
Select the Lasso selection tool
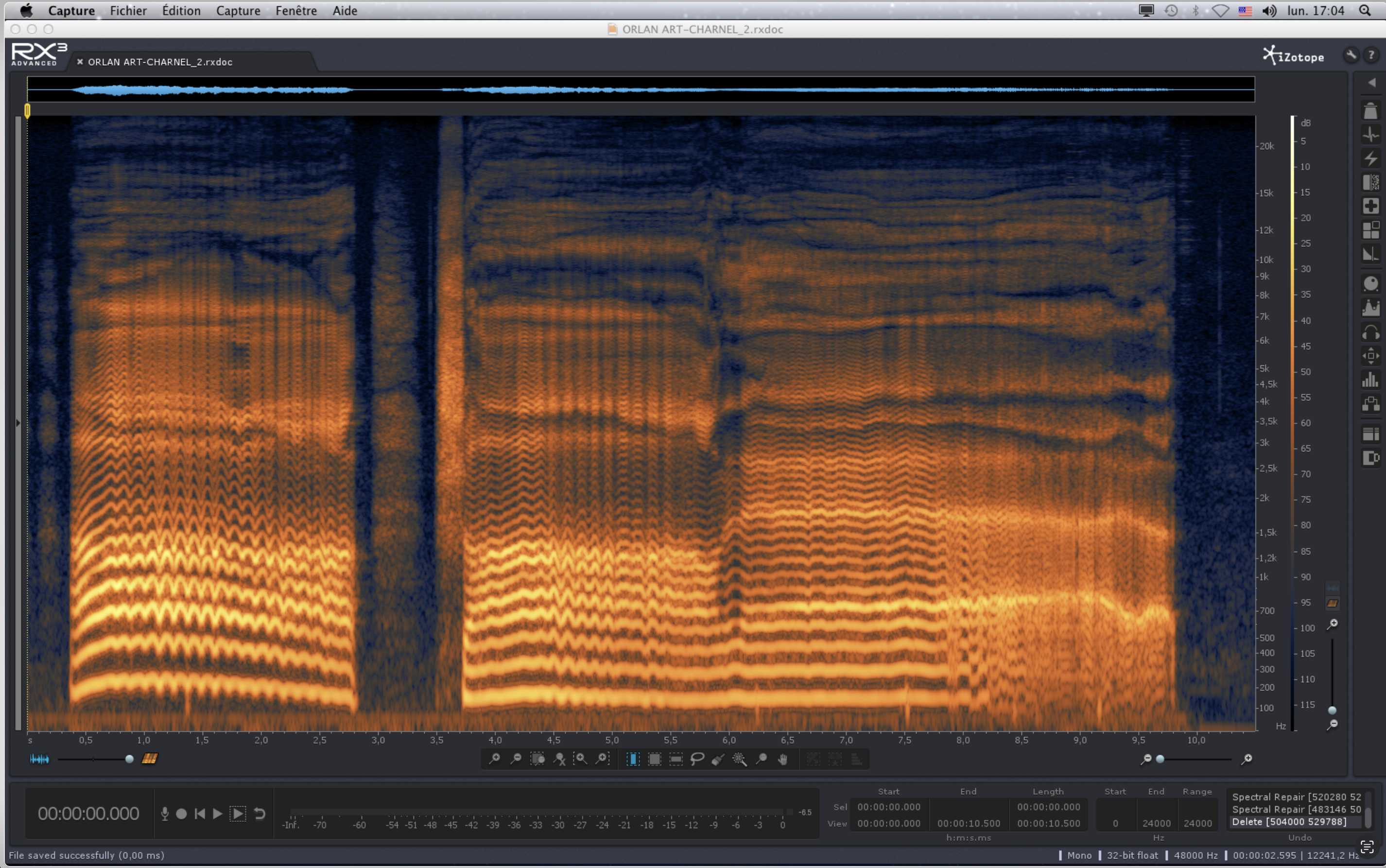(697, 759)
